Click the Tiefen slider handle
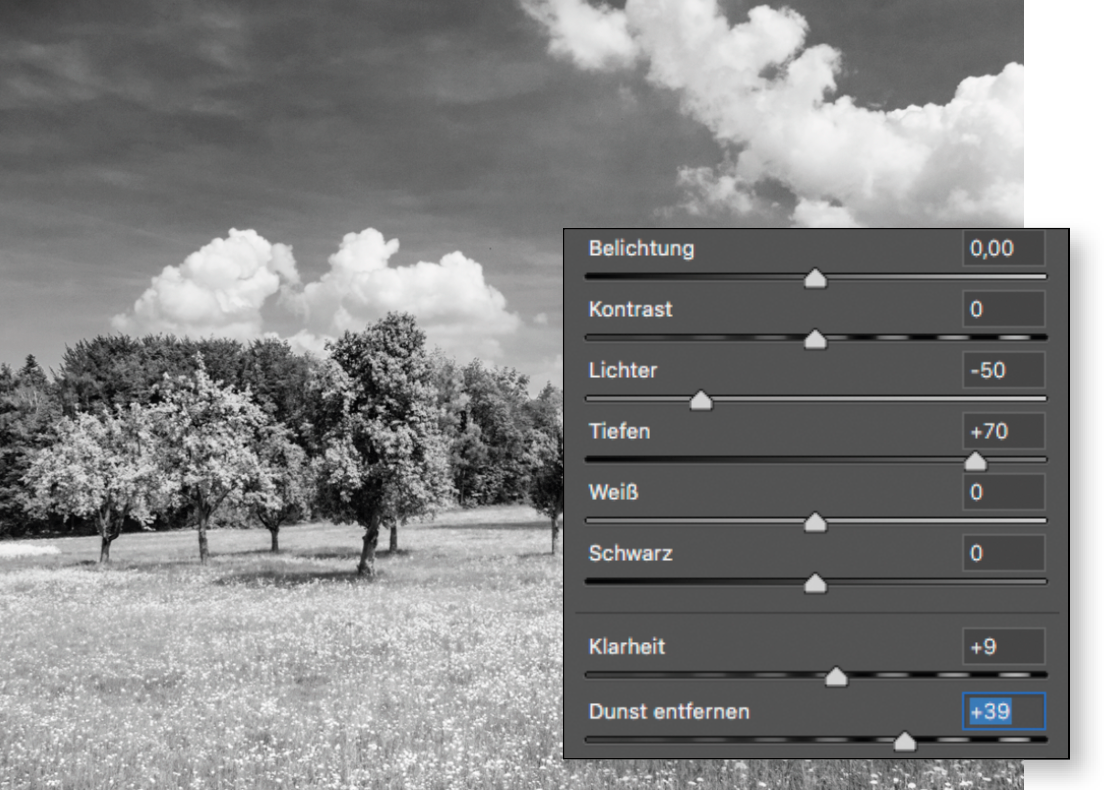 coord(975,462)
